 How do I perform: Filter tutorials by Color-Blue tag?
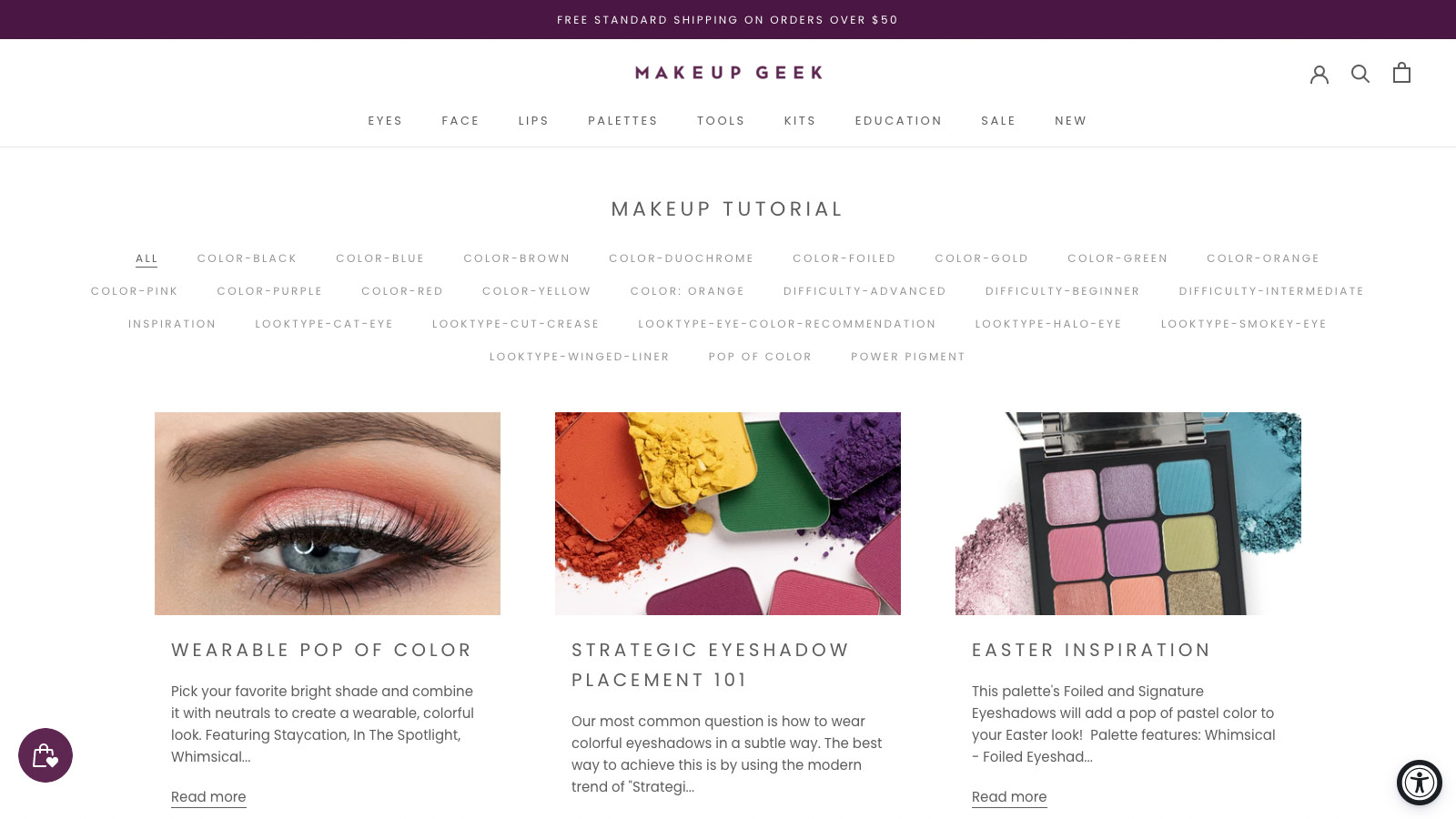point(379,258)
